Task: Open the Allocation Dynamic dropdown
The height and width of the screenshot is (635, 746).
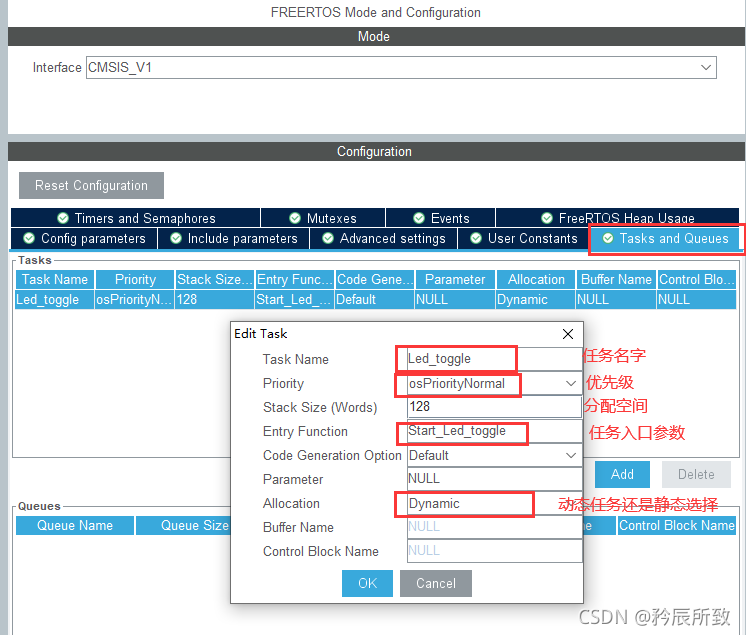Action: point(494,503)
